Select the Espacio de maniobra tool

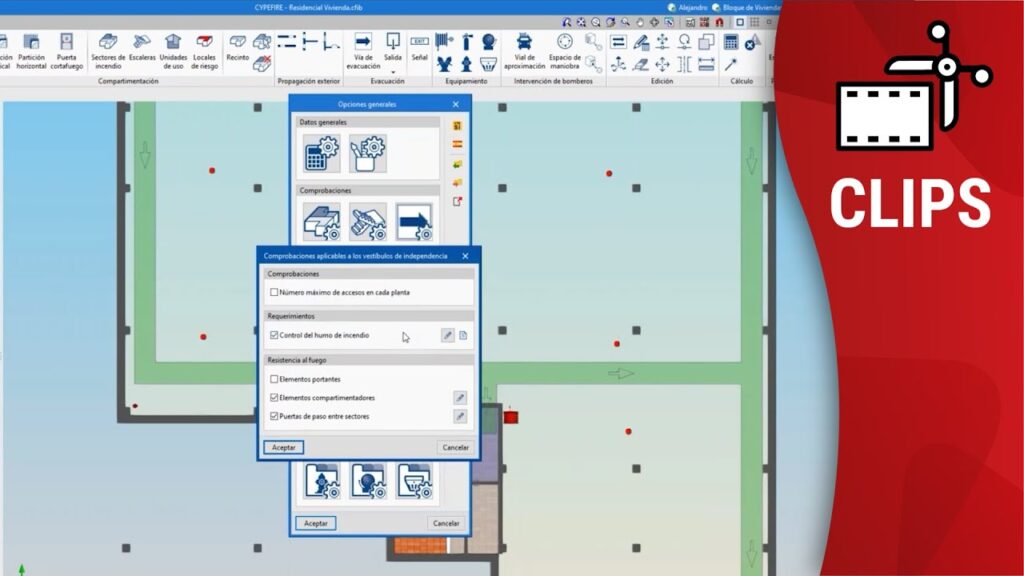coord(565,50)
